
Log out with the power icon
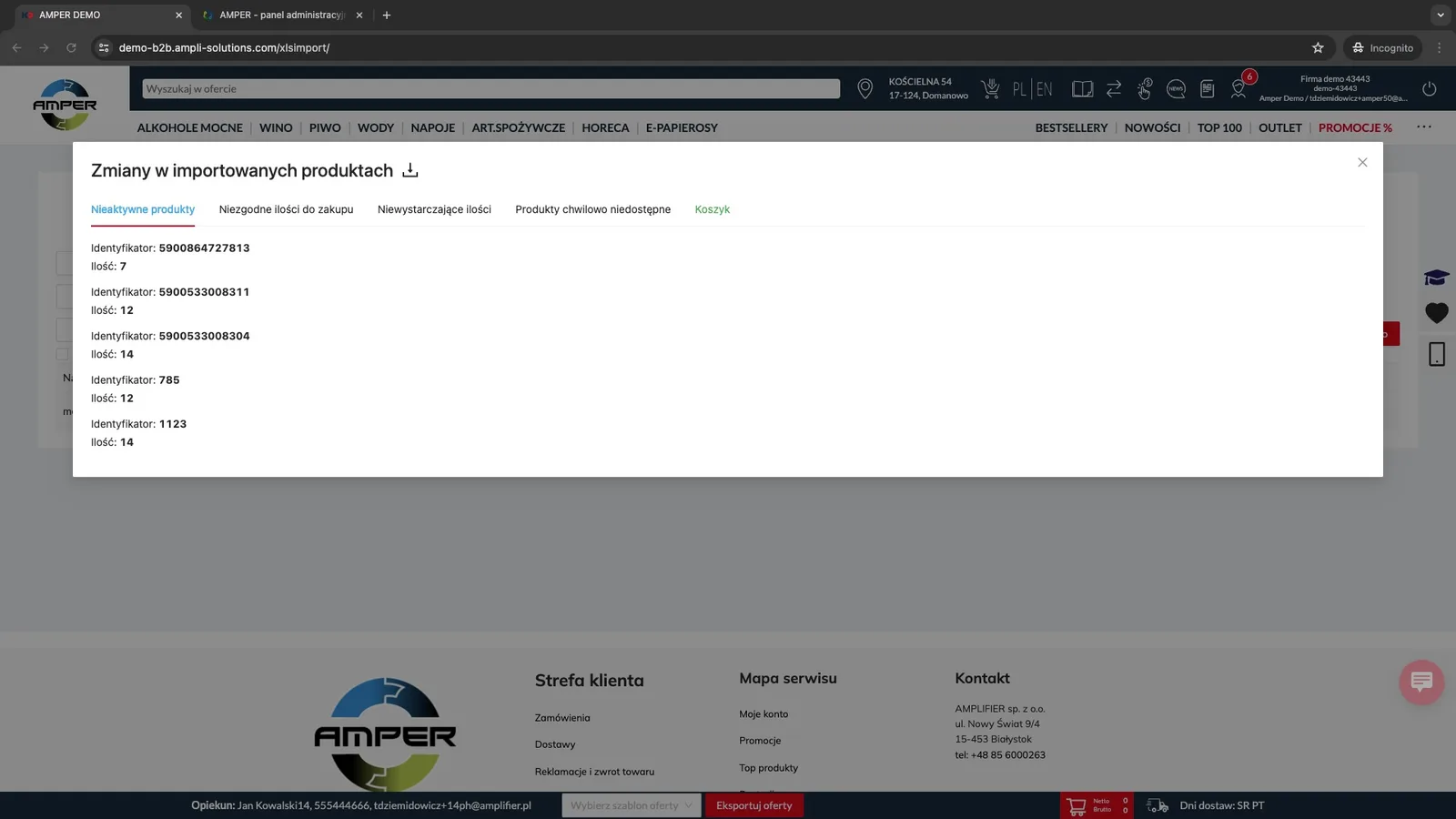[x=1430, y=89]
